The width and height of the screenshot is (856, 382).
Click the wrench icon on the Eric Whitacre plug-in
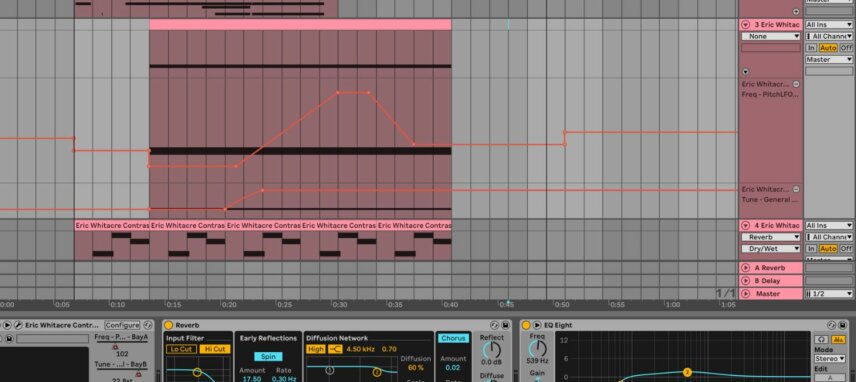[19, 325]
